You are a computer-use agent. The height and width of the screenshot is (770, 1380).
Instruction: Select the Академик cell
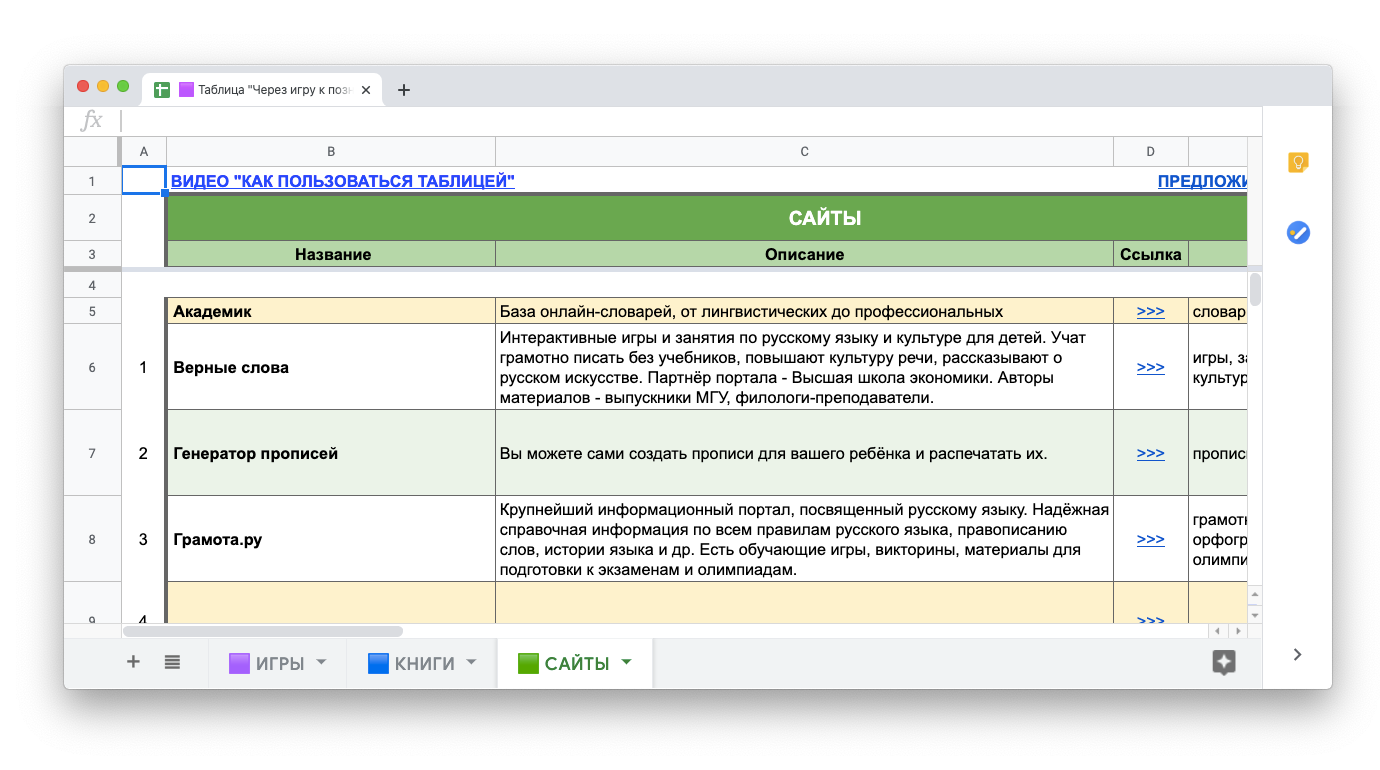tap(331, 311)
